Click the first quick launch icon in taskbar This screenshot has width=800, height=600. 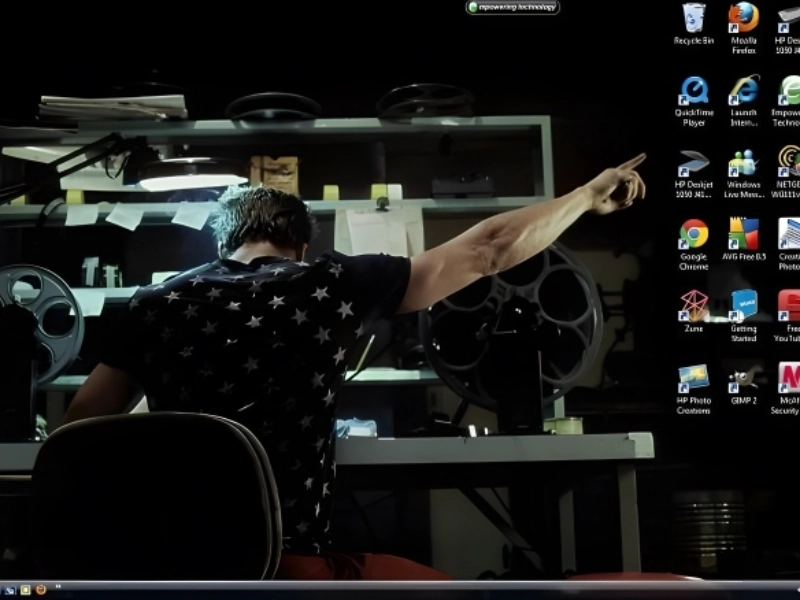[x=9, y=590]
